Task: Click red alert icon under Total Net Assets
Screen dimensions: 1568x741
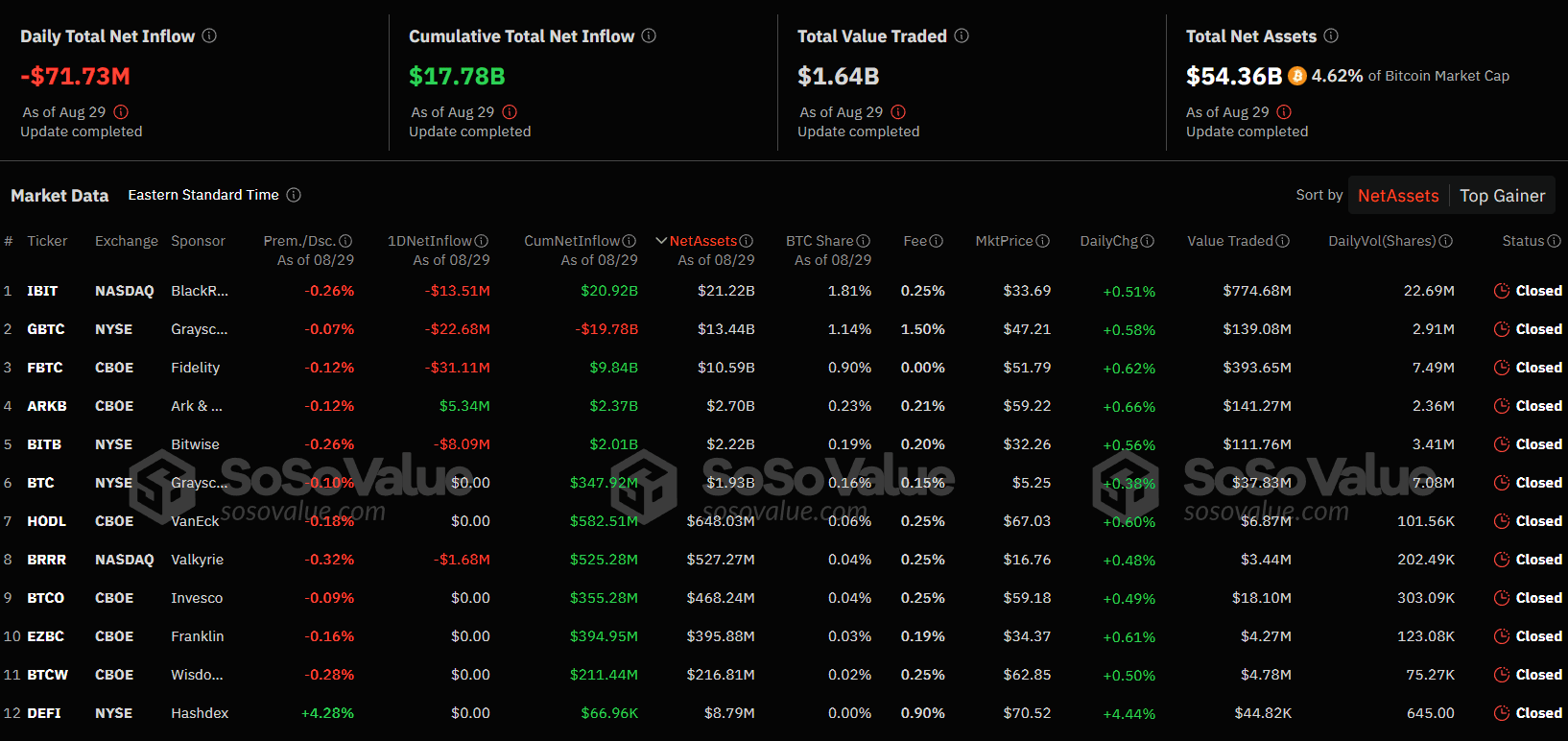Action: [1284, 112]
